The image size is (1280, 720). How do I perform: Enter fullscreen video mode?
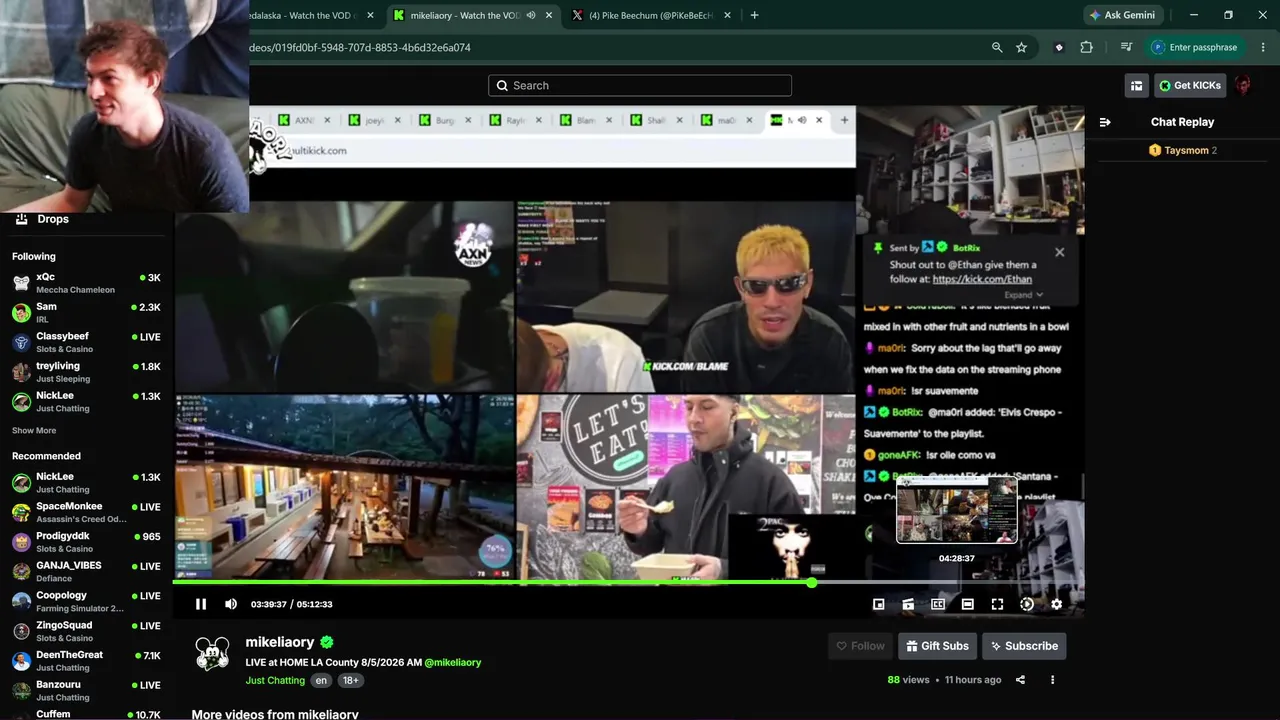[x=997, y=604]
